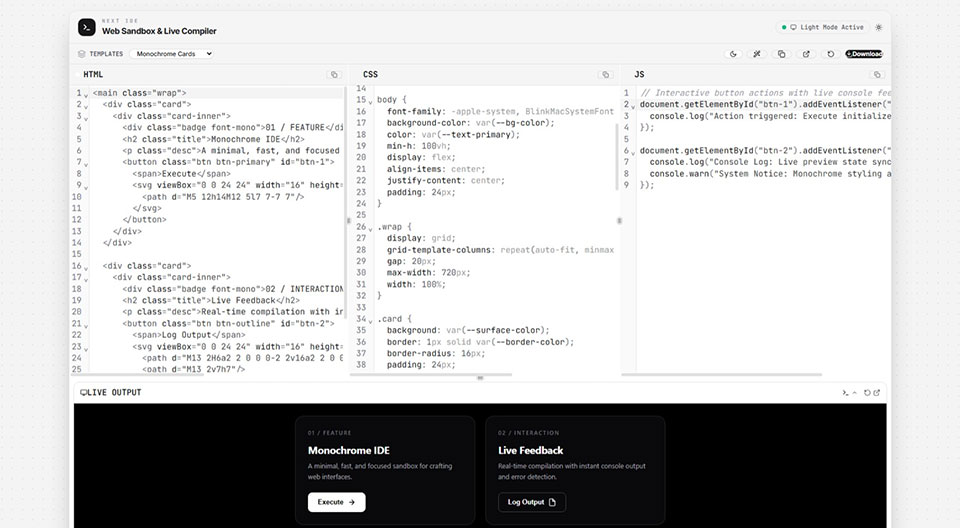This screenshot has height=528, width=960.
Task: Click the moon dark mode toolbar icon
Action: point(733,54)
